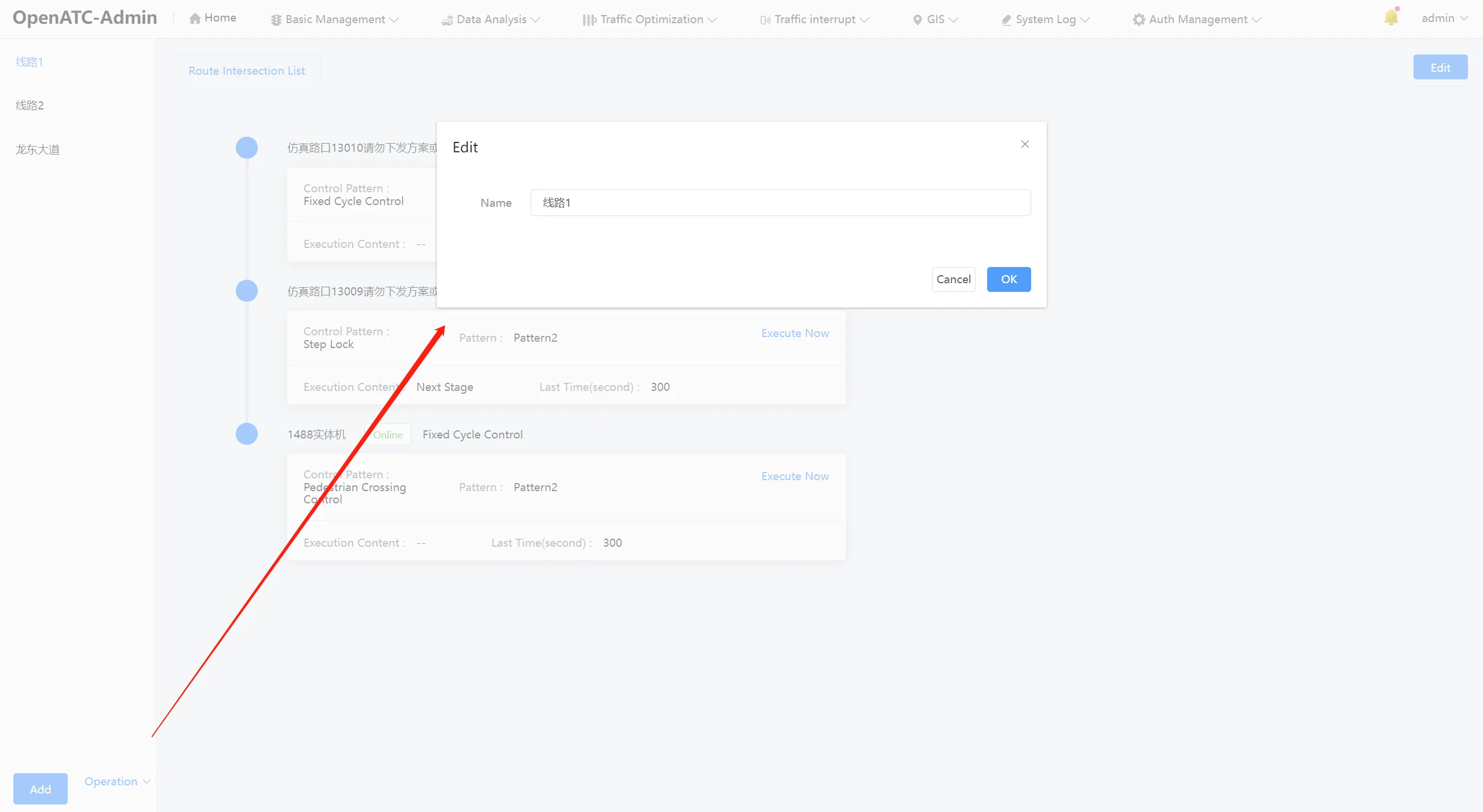The image size is (1483, 812).
Task: Click the Edit dialog title
Action: coord(465,147)
